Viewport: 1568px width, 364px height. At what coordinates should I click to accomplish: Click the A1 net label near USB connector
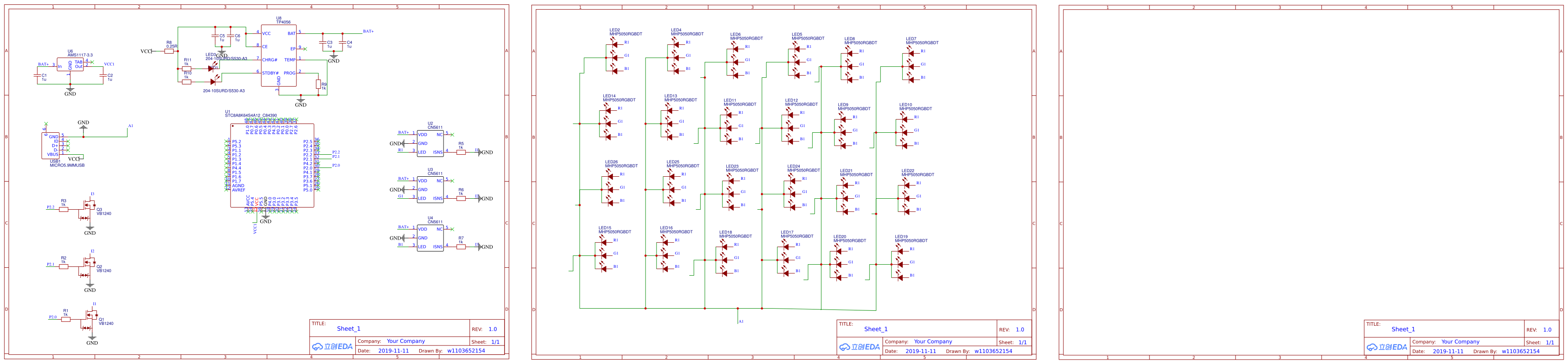point(130,126)
